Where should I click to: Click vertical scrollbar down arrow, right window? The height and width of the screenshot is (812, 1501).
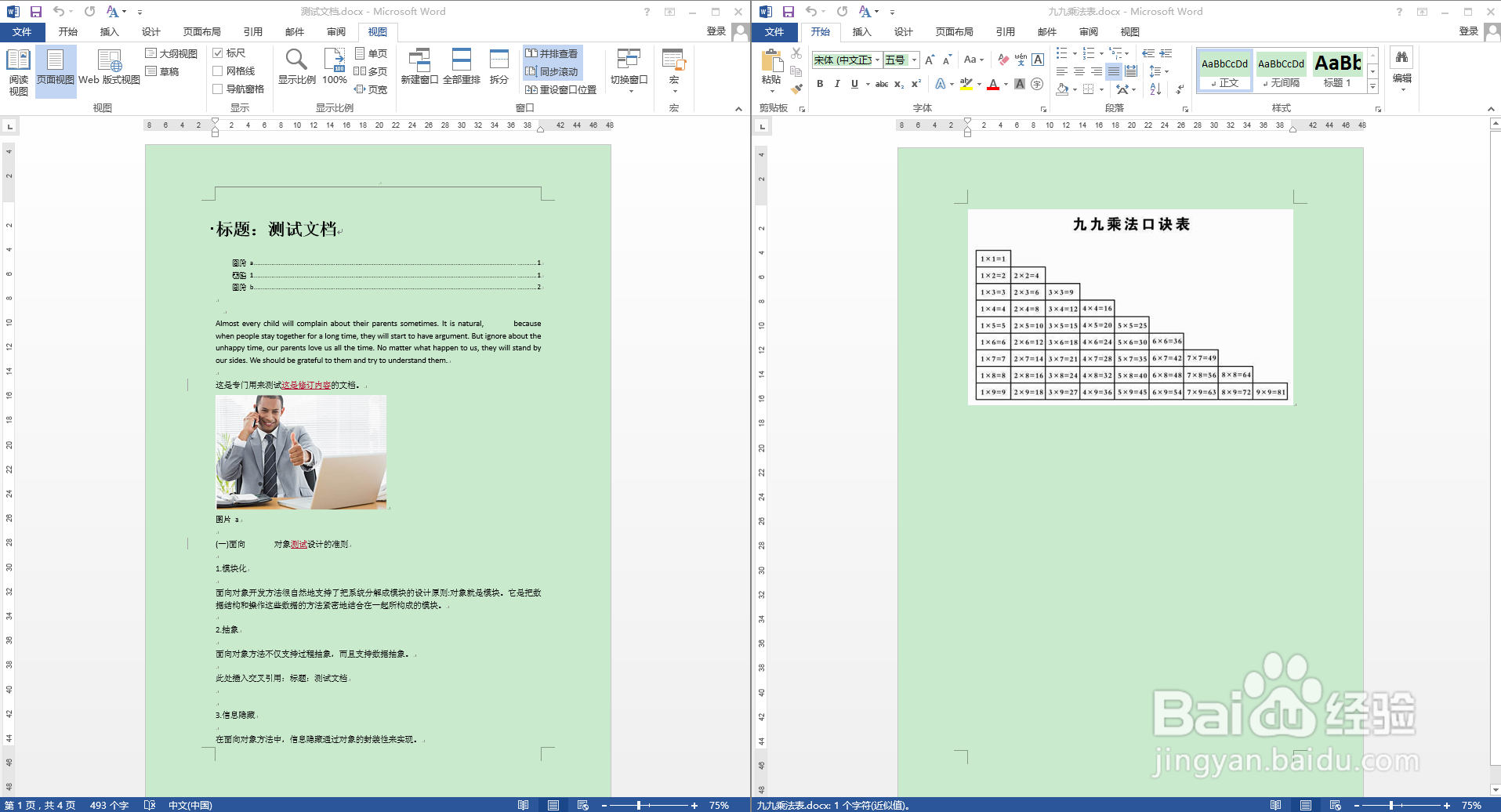[x=1495, y=790]
